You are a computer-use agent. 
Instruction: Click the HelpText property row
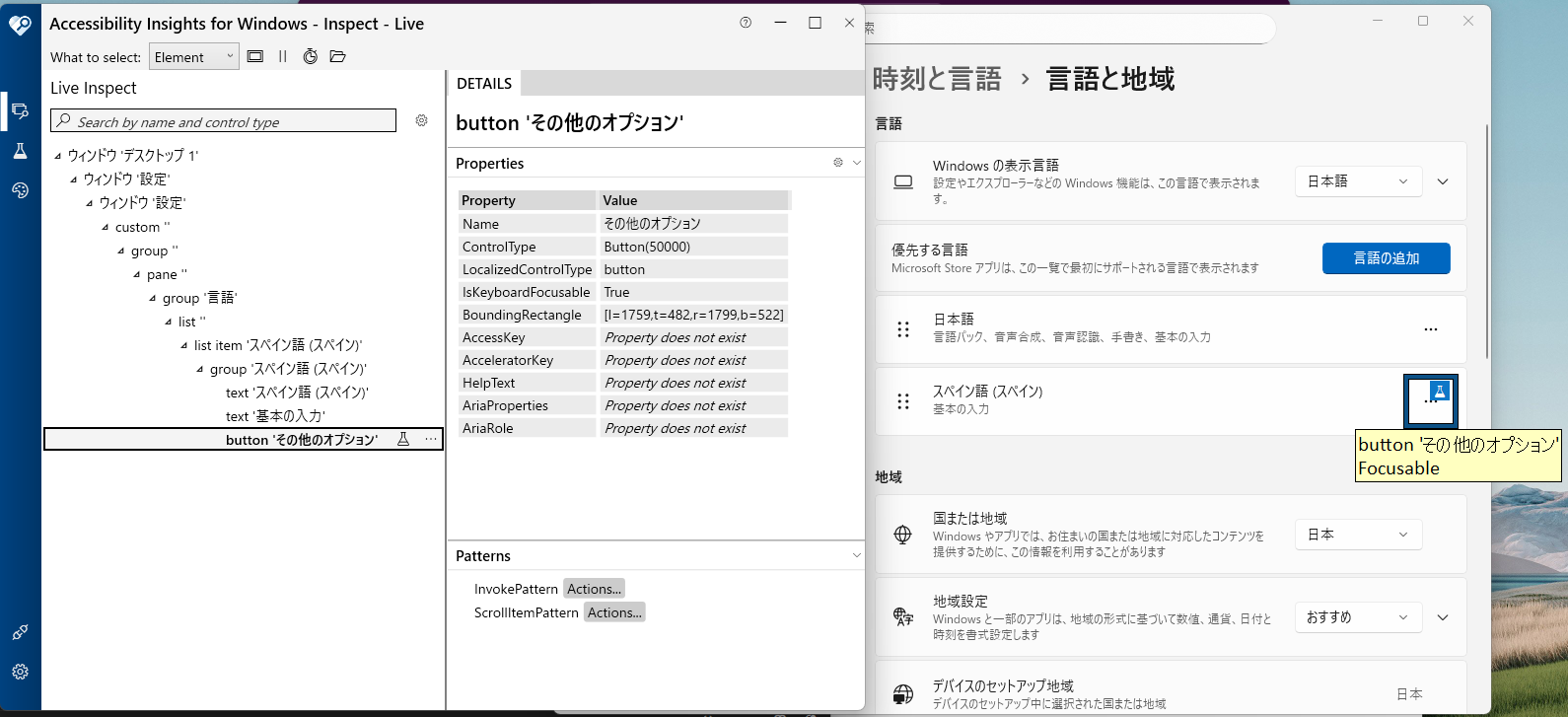pyautogui.click(x=623, y=383)
